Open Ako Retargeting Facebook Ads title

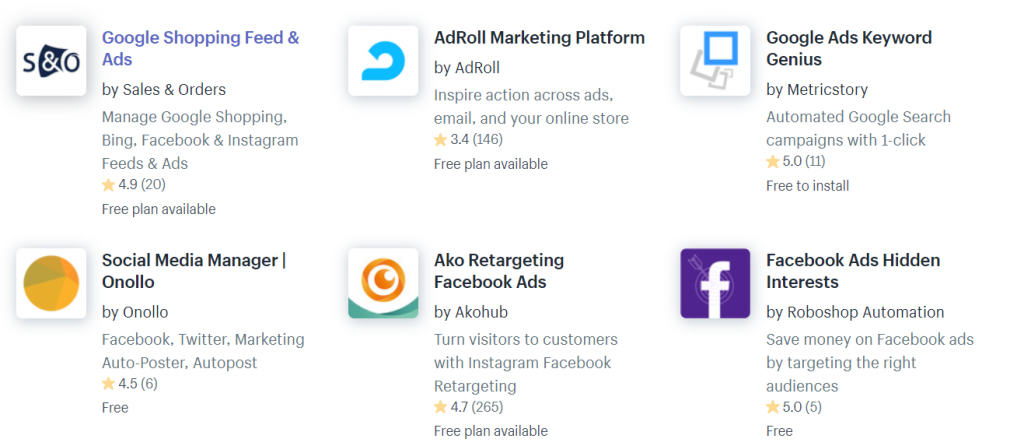pyautogui.click(x=499, y=271)
